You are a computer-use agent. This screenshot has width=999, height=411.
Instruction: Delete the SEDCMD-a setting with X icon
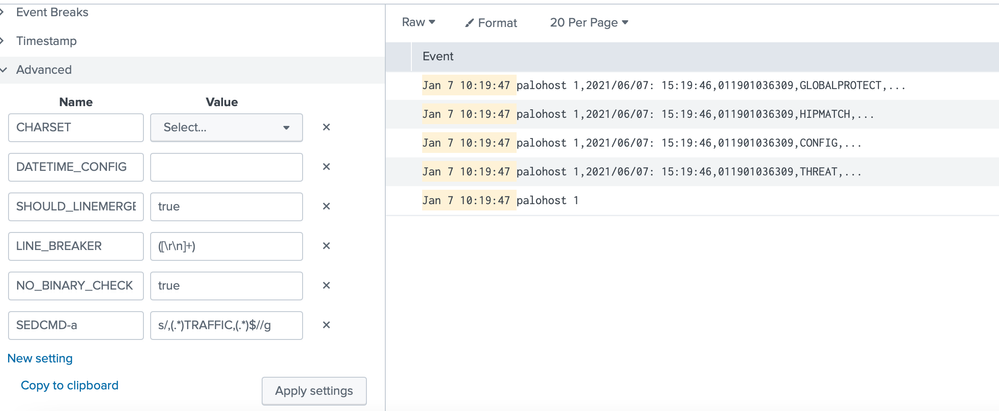tap(326, 325)
